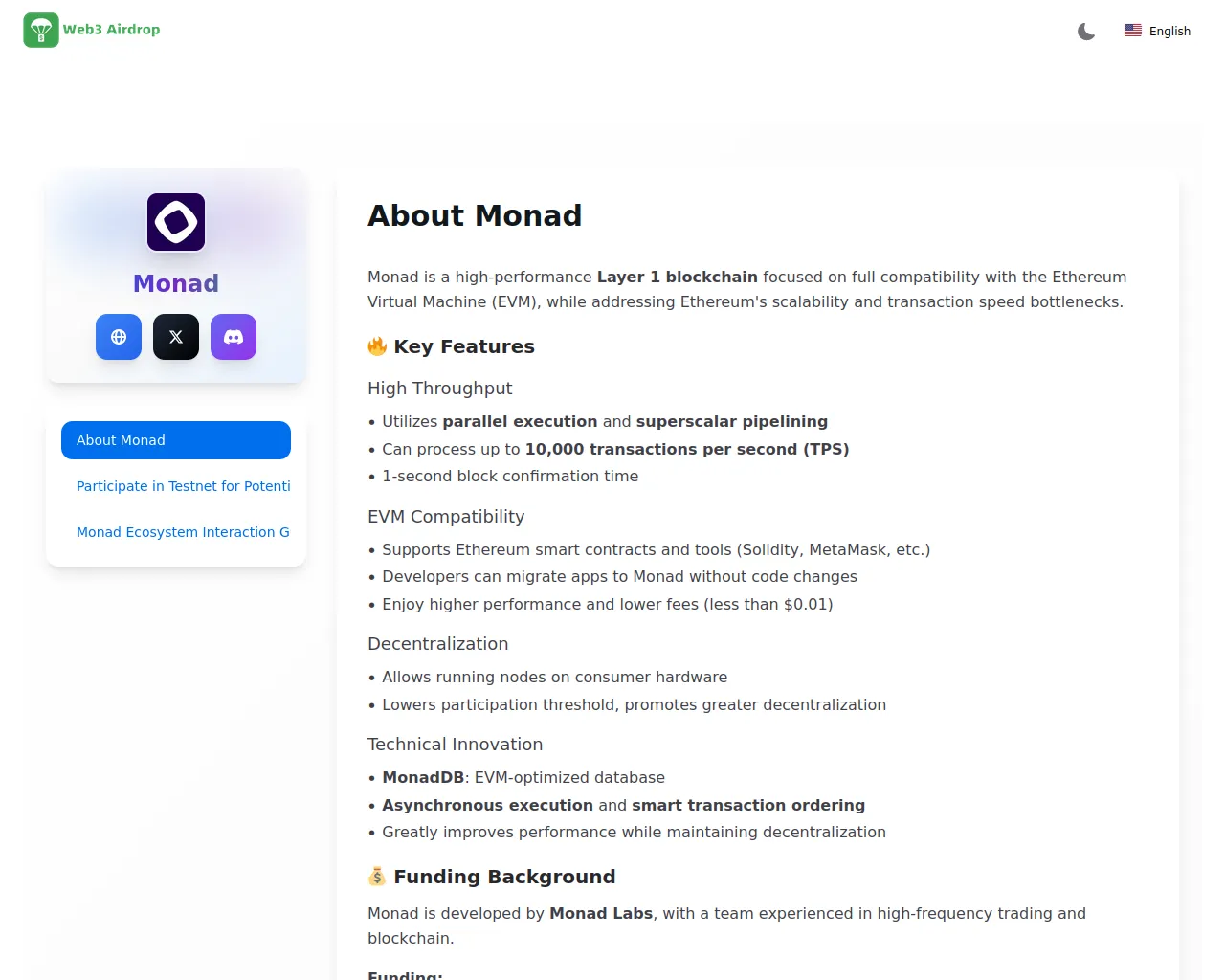Click the Technical Innovation subheading
This screenshot has height=980, width=1225.
tap(455, 745)
